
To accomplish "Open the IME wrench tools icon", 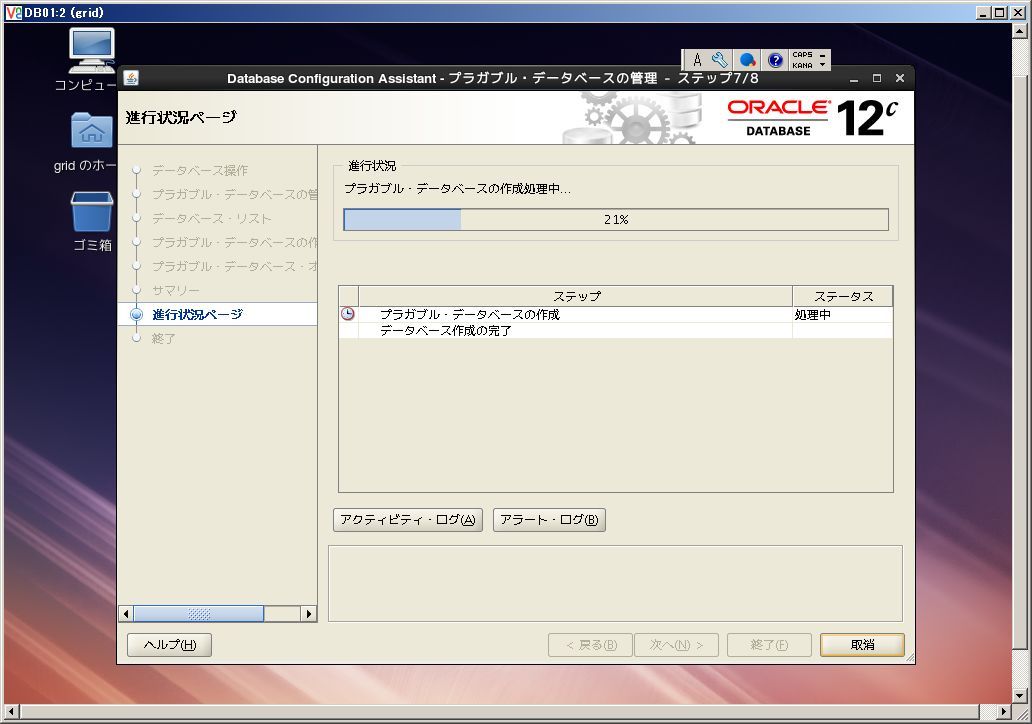I will 720,61.
